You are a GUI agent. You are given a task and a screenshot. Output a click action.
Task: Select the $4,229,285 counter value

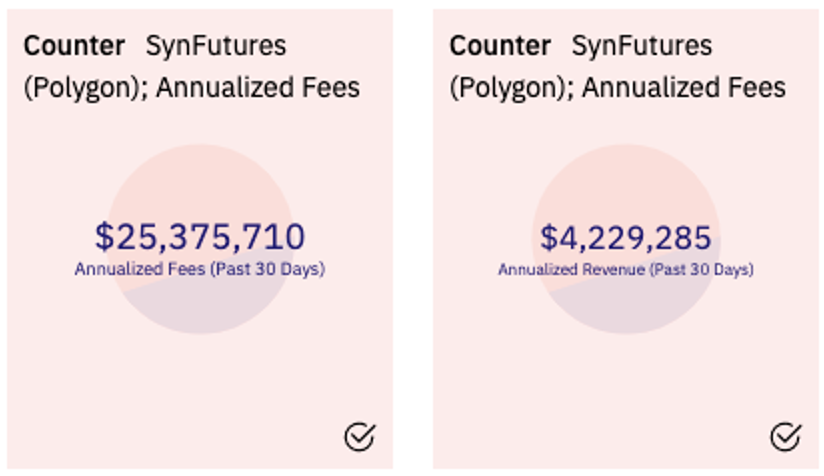(625, 237)
